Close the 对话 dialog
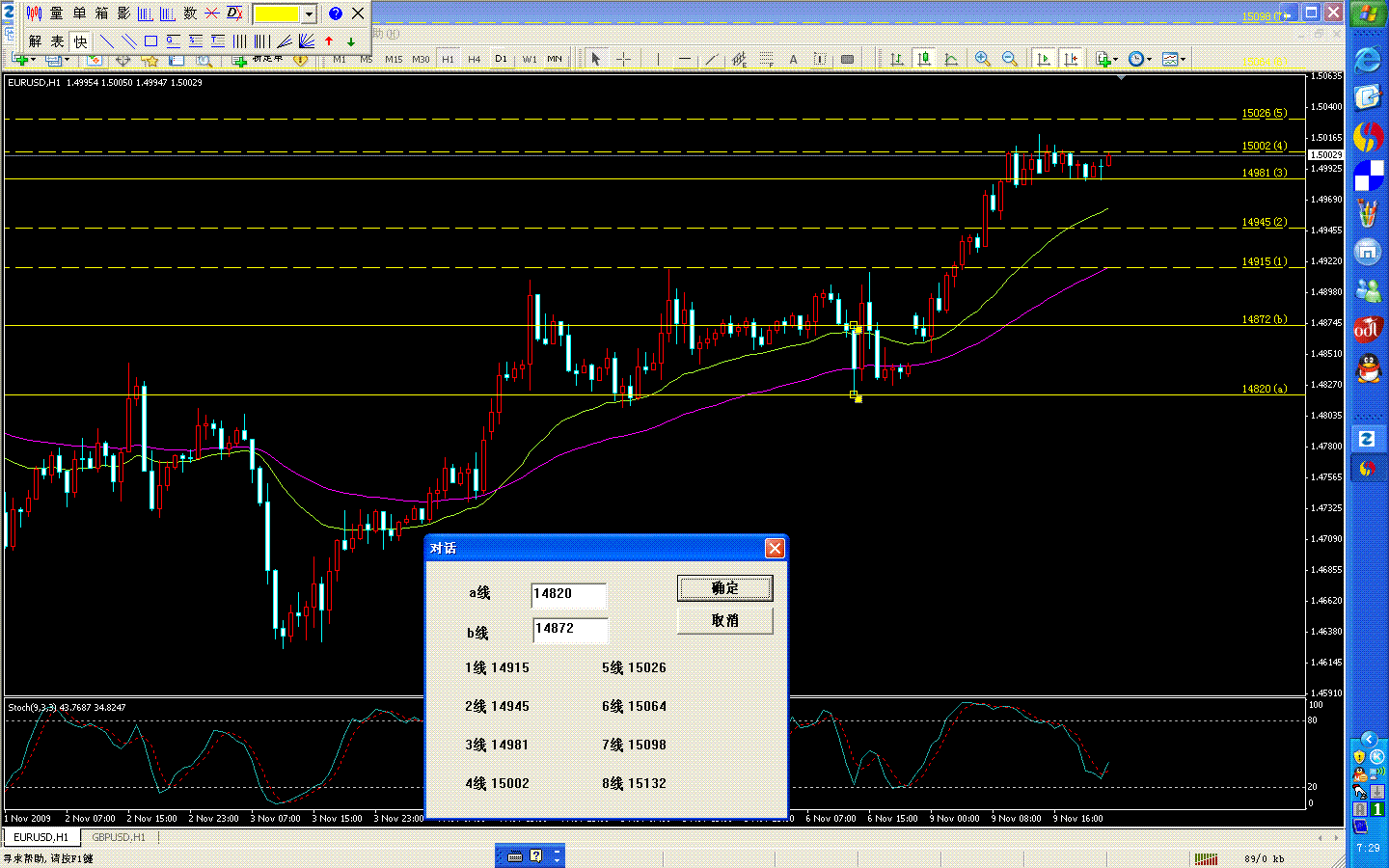 [x=775, y=548]
